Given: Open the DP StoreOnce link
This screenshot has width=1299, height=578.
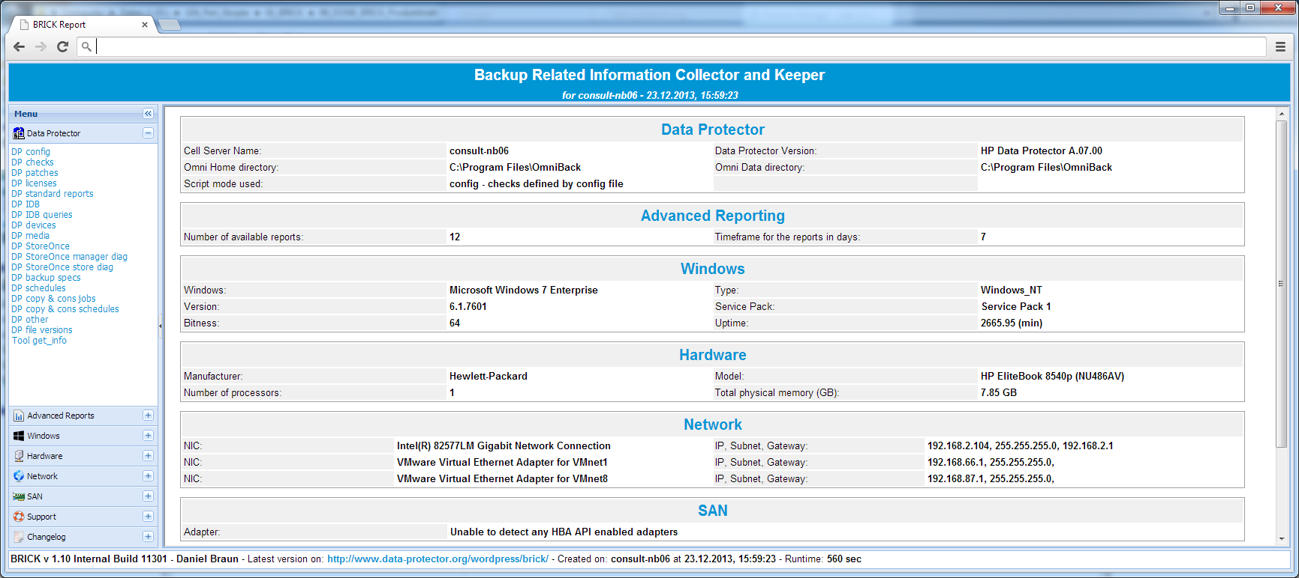Looking at the screenshot, I should point(41,246).
